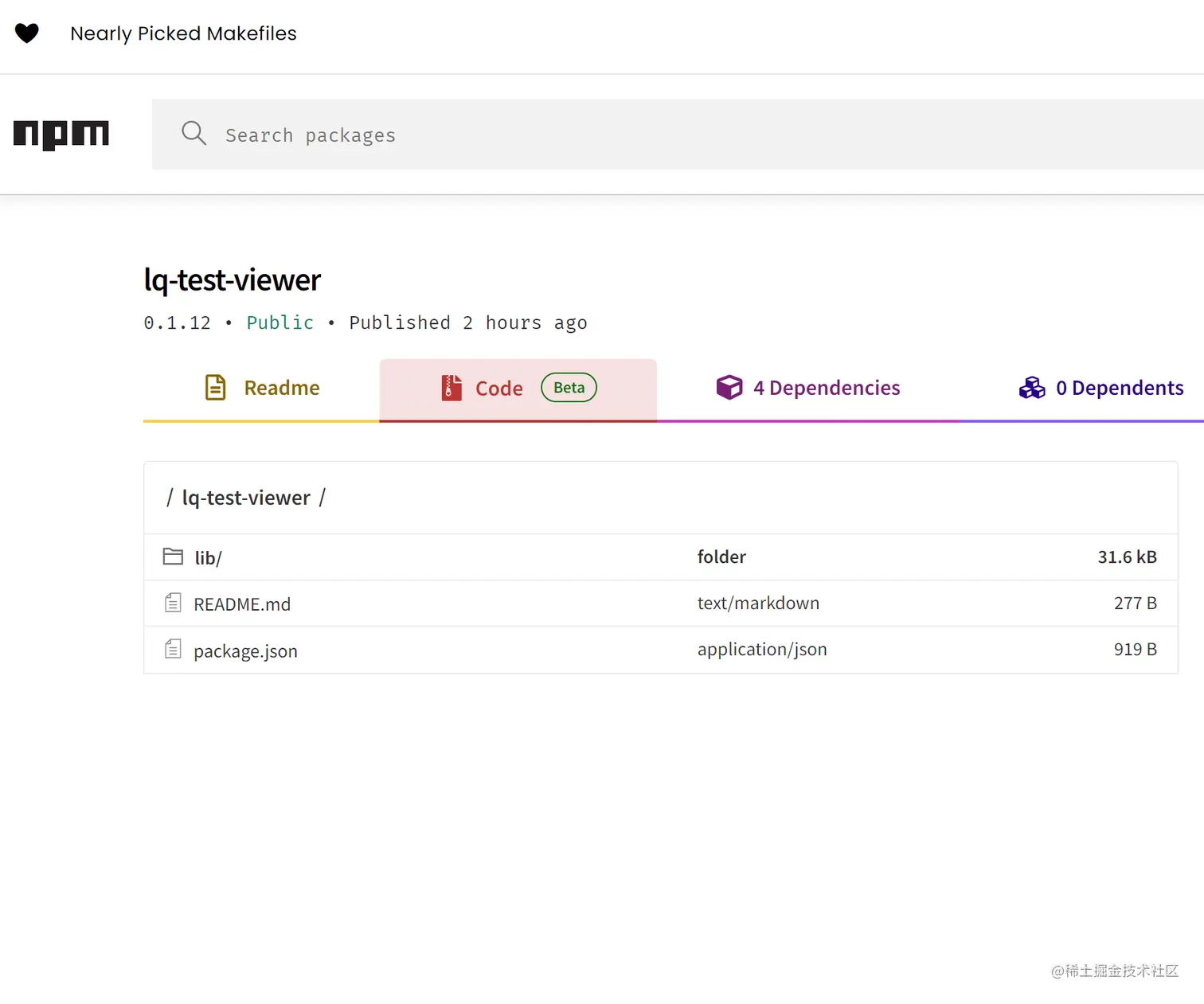Click the lq-test-viewer package title
Image resolution: width=1204 pixels, height=1004 pixels.
[x=232, y=280]
